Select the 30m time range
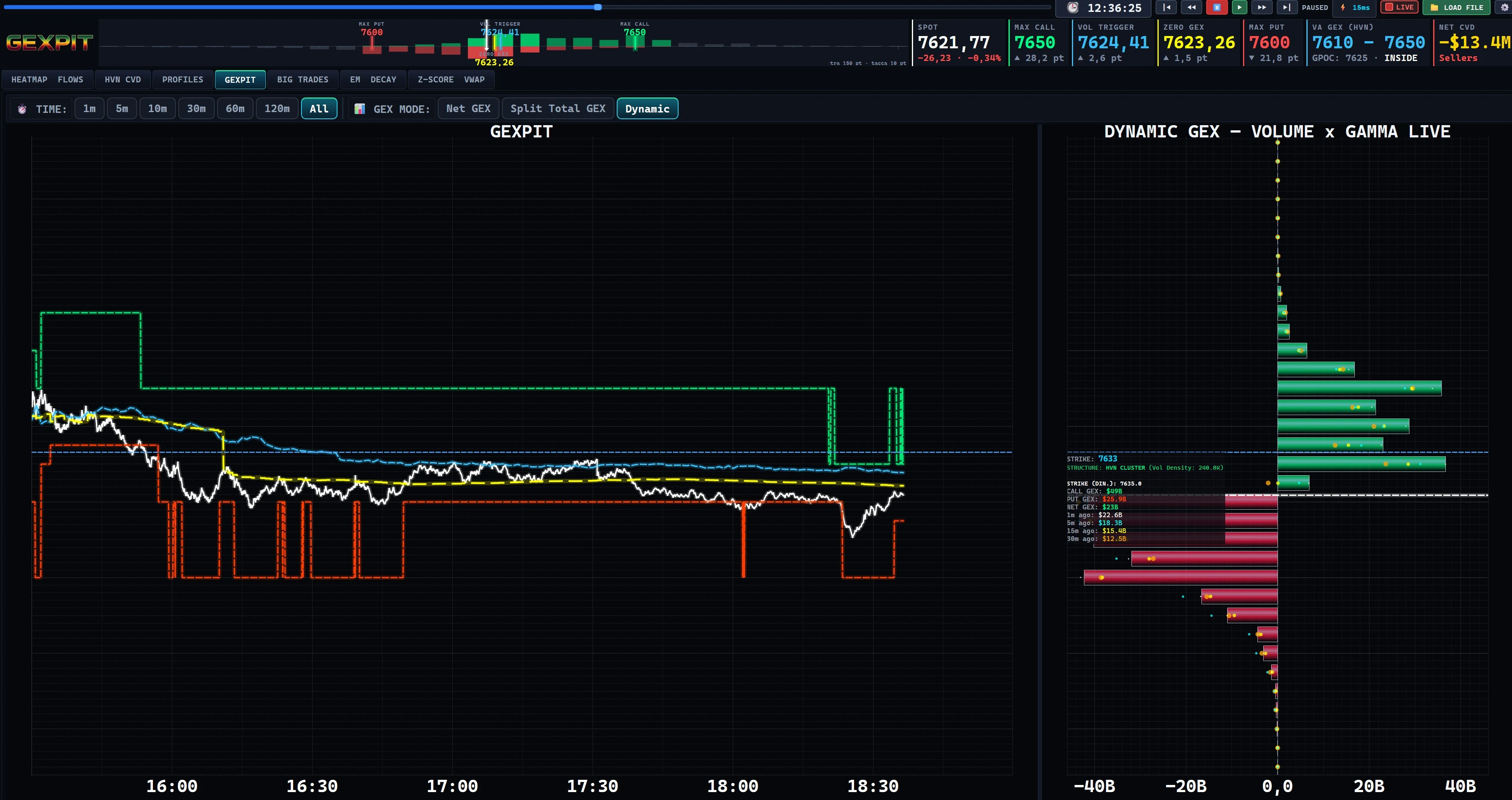Screen dimensions: 1512x800 coord(196,109)
